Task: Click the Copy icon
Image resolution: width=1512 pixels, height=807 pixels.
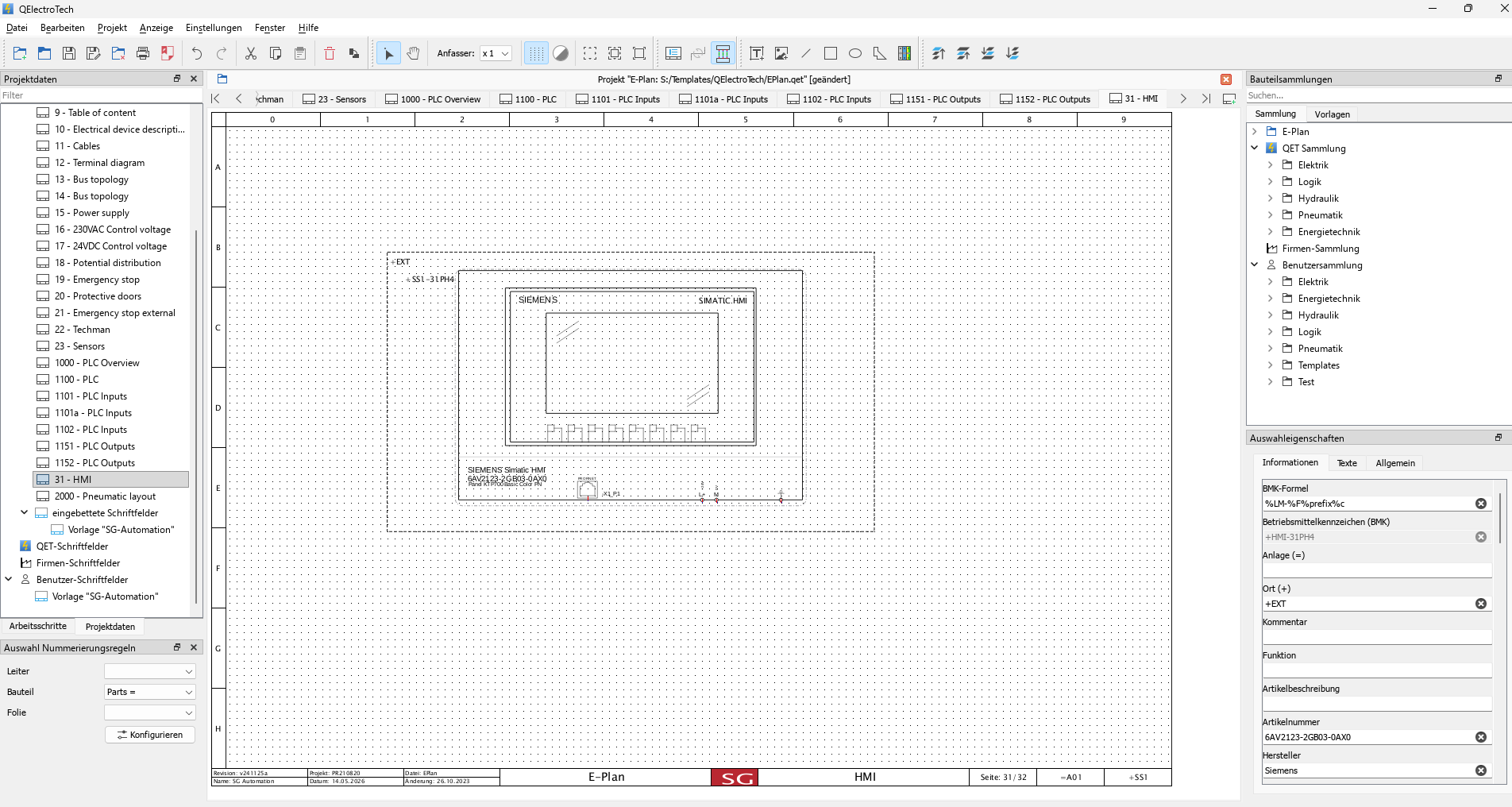Action: [276, 53]
